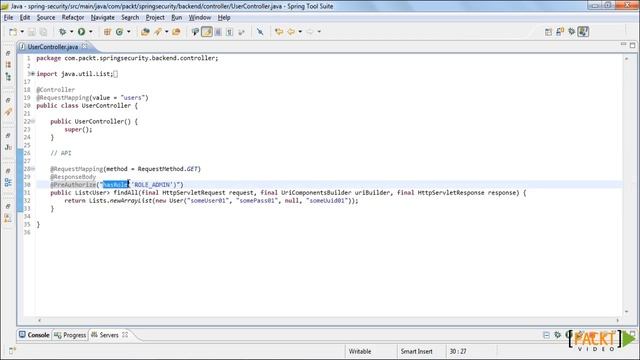Click the Save All toolbar icon

43,32
